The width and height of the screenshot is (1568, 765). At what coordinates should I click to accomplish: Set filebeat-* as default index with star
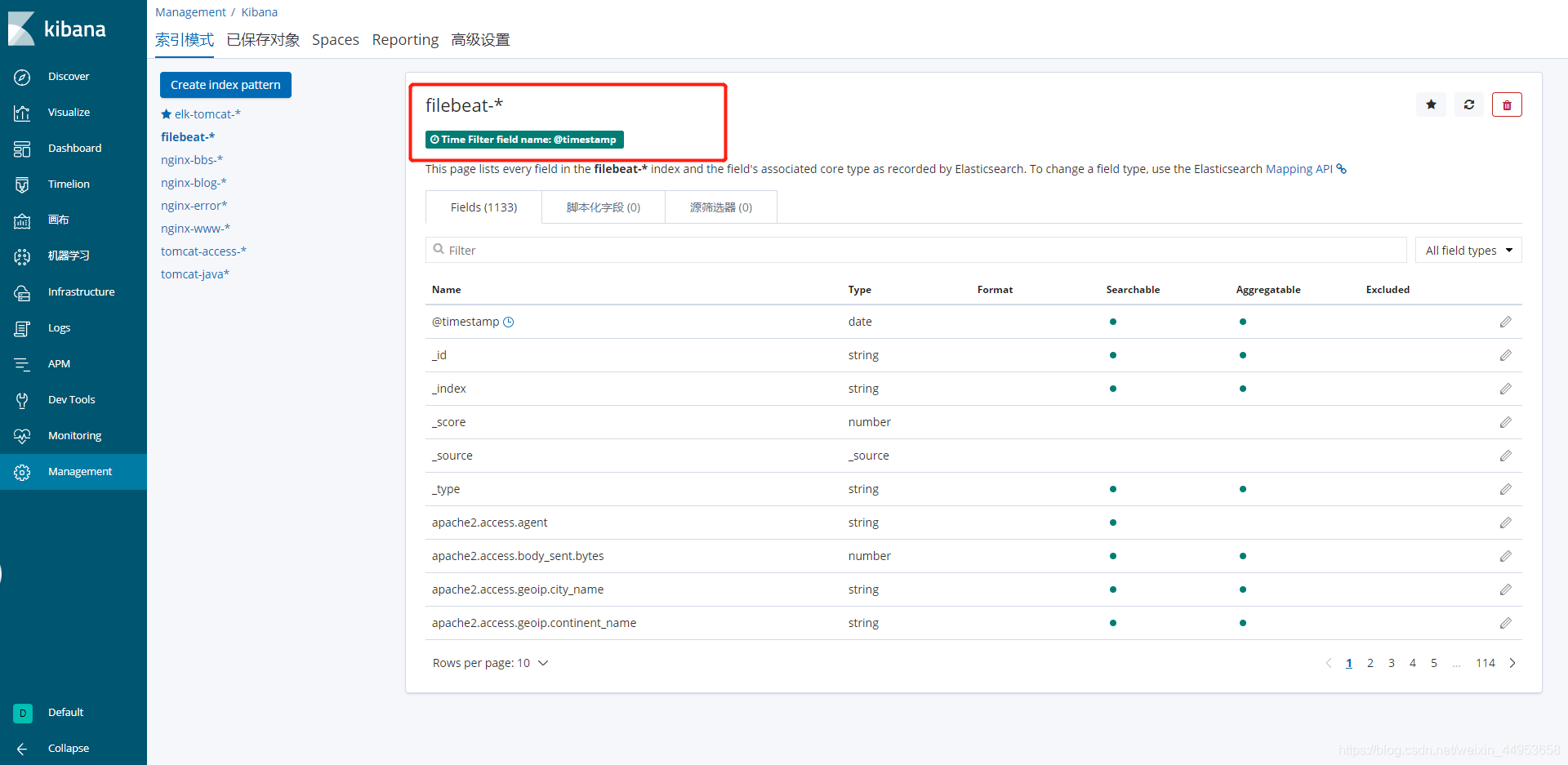coord(1431,105)
